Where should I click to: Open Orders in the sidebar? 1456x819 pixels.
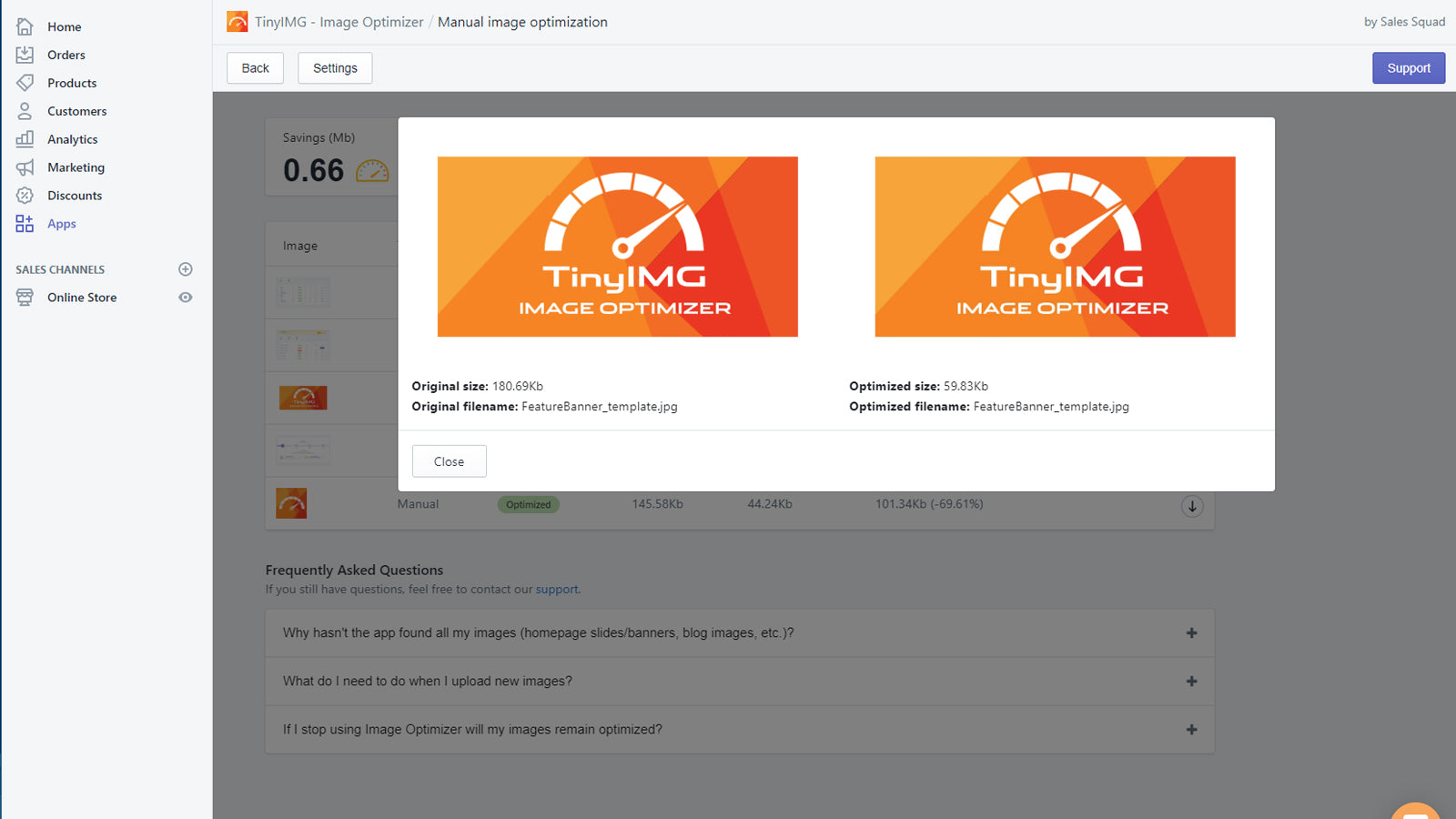pos(66,56)
